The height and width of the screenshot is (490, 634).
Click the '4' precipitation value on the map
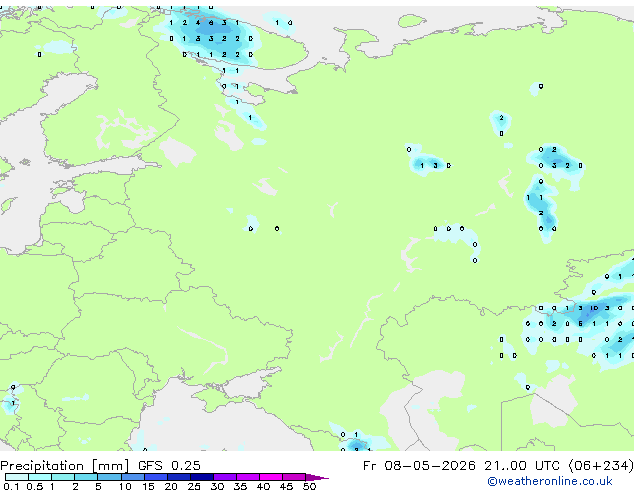pyautogui.click(x=198, y=23)
